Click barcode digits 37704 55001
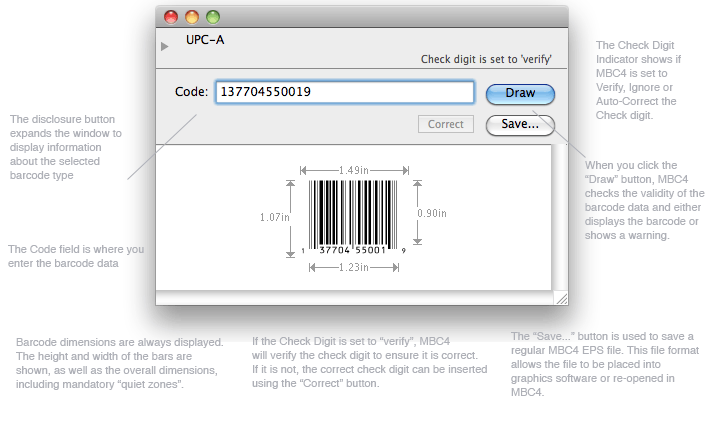Image resolution: width=709 pixels, height=425 pixels. pos(352,250)
